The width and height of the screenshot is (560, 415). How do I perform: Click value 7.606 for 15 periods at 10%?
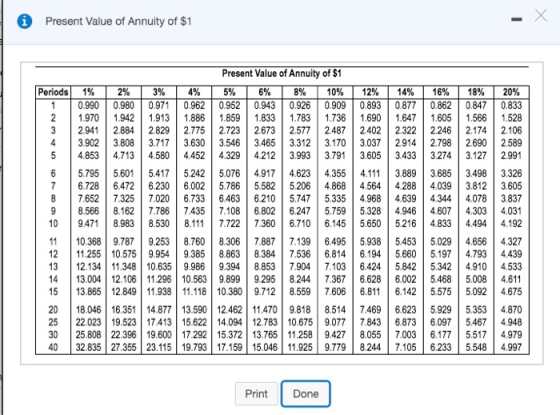[x=335, y=292]
